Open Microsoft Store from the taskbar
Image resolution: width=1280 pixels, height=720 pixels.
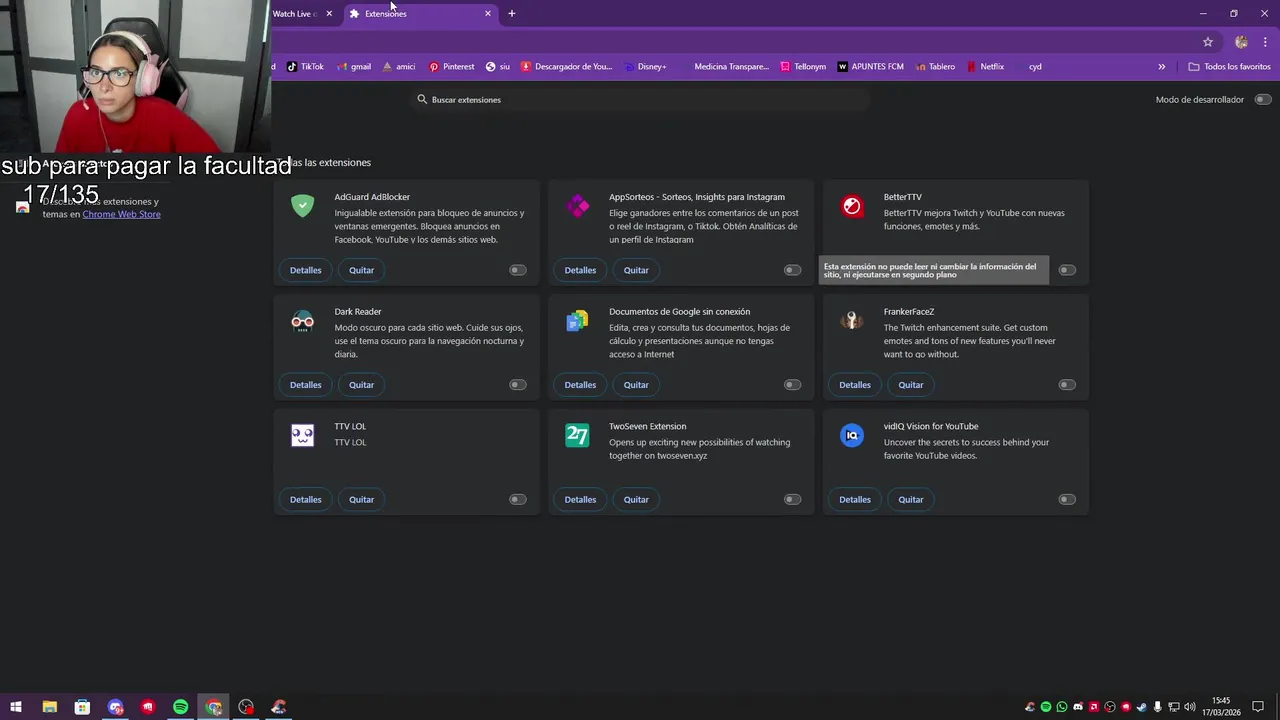click(82, 707)
